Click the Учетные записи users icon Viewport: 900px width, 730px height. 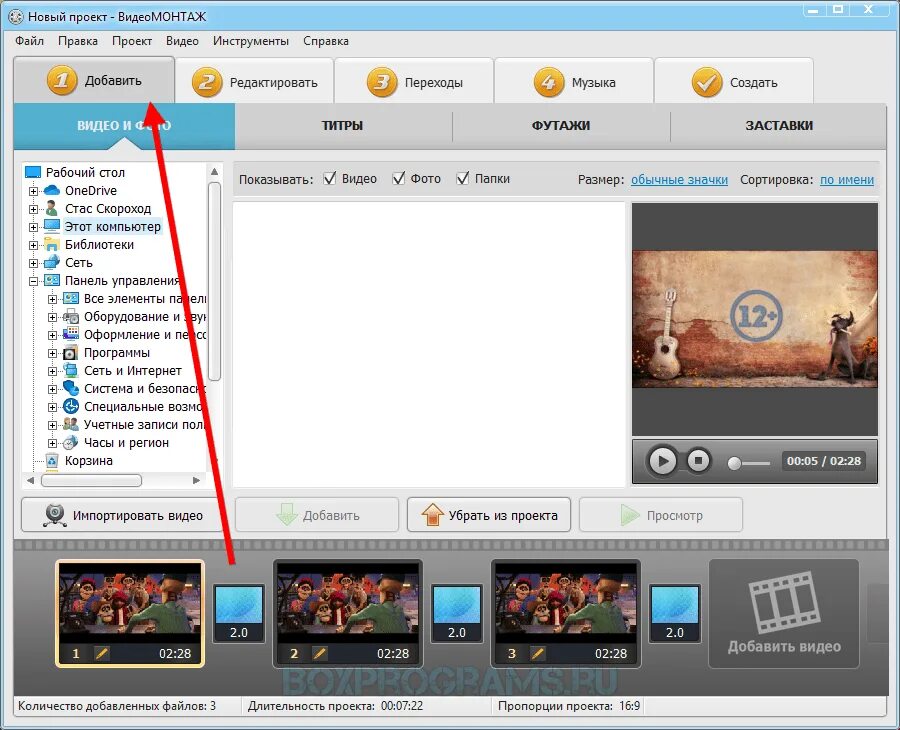click(70, 425)
